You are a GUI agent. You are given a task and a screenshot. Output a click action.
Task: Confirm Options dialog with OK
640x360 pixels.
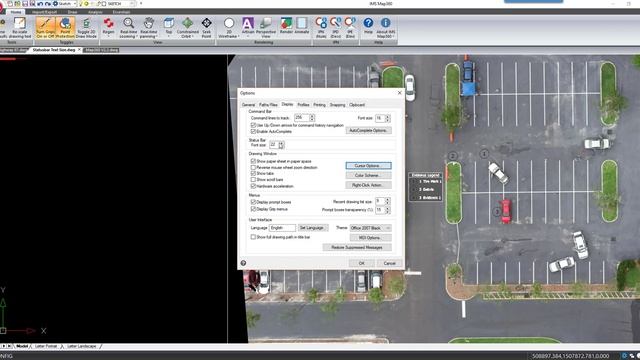pos(362,263)
